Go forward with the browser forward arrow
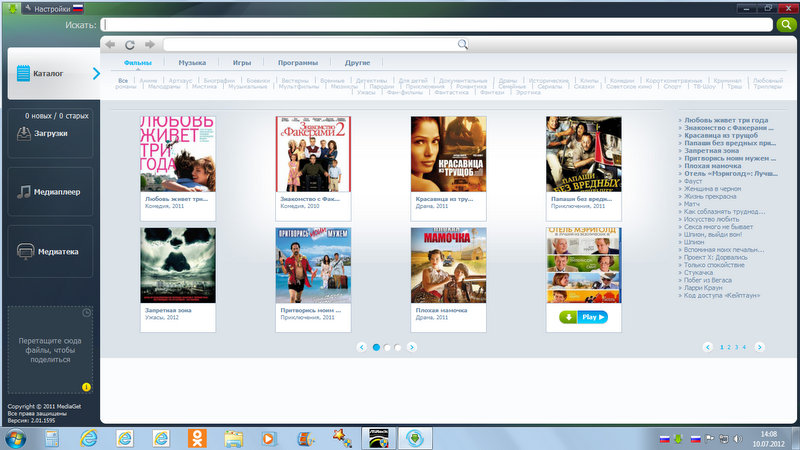 (149, 44)
